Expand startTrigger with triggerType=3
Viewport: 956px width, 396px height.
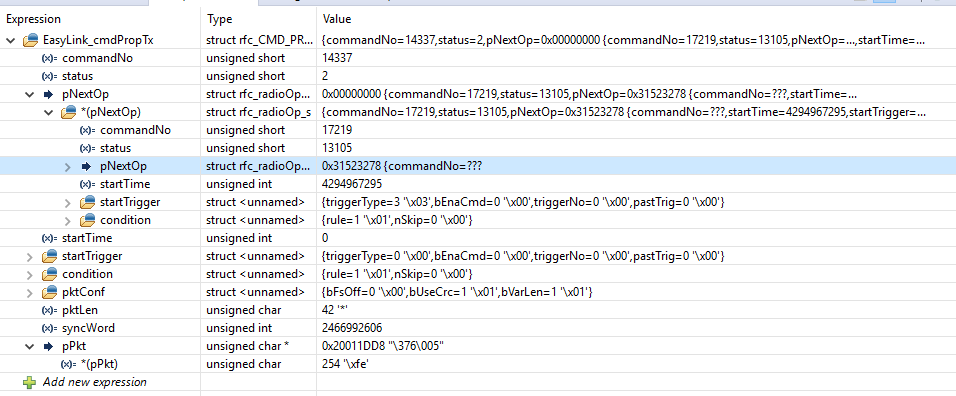68,202
